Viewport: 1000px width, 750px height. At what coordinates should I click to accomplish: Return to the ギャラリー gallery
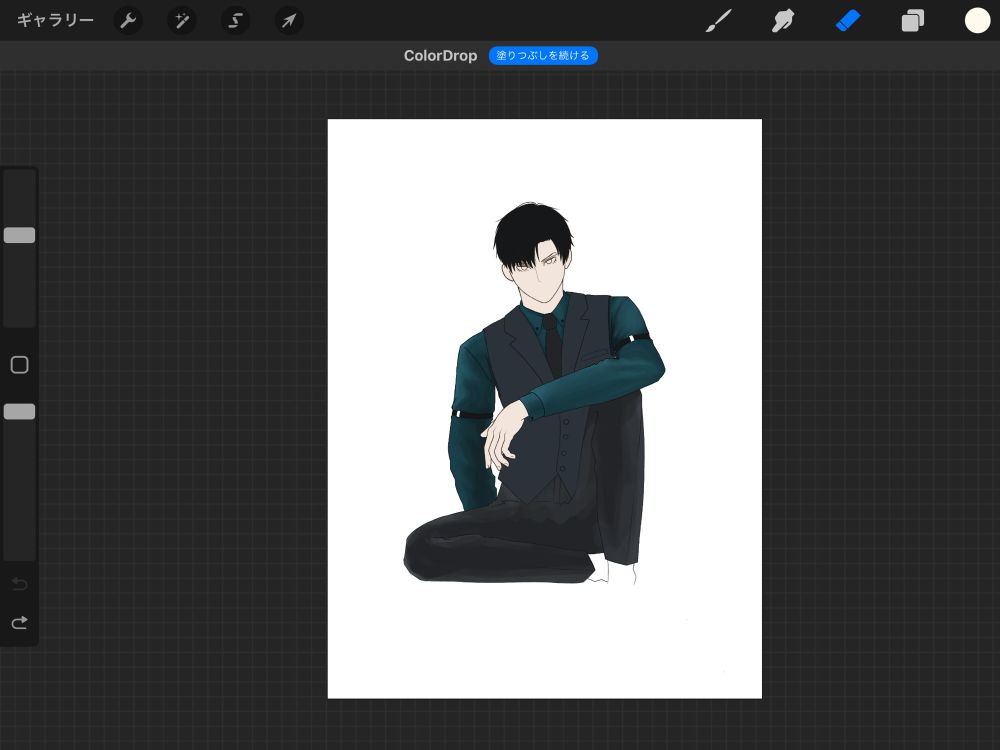pyautogui.click(x=55, y=20)
